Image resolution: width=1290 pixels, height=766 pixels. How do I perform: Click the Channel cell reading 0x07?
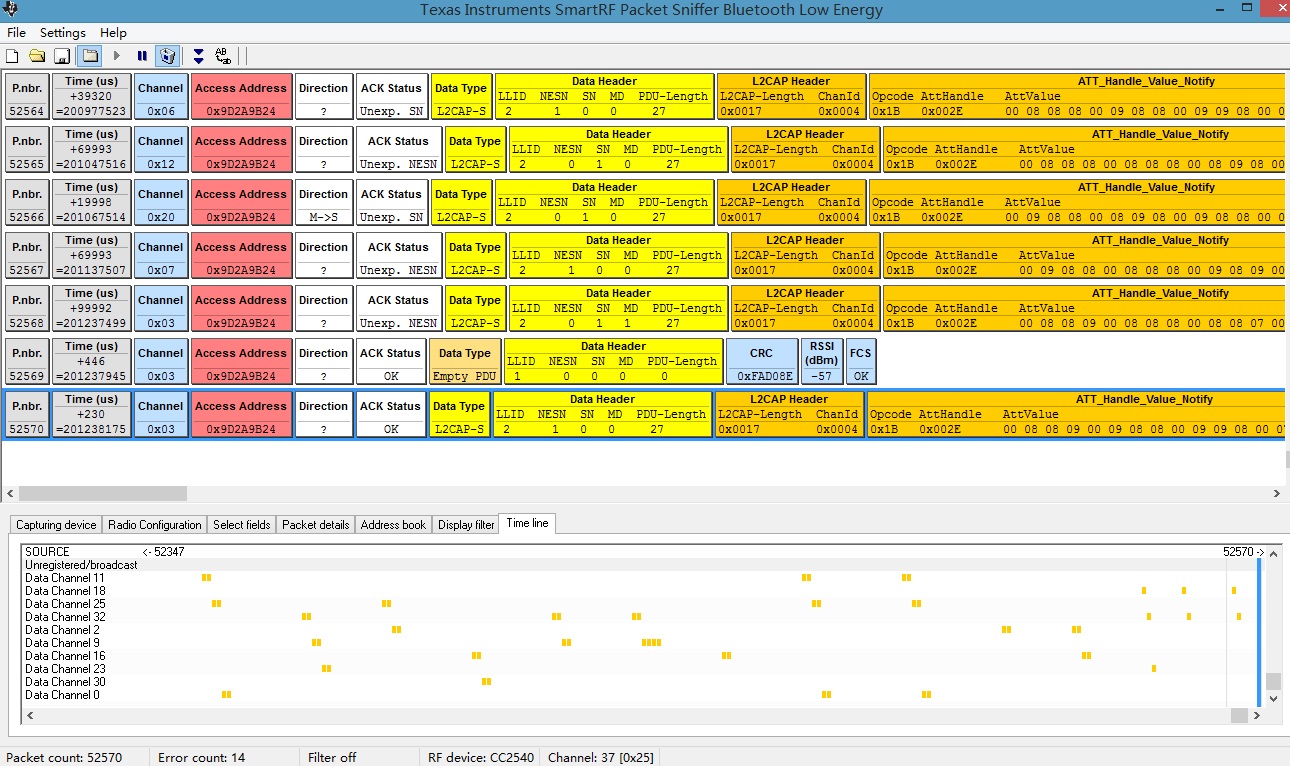pyautogui.click(x=161, y=256)
